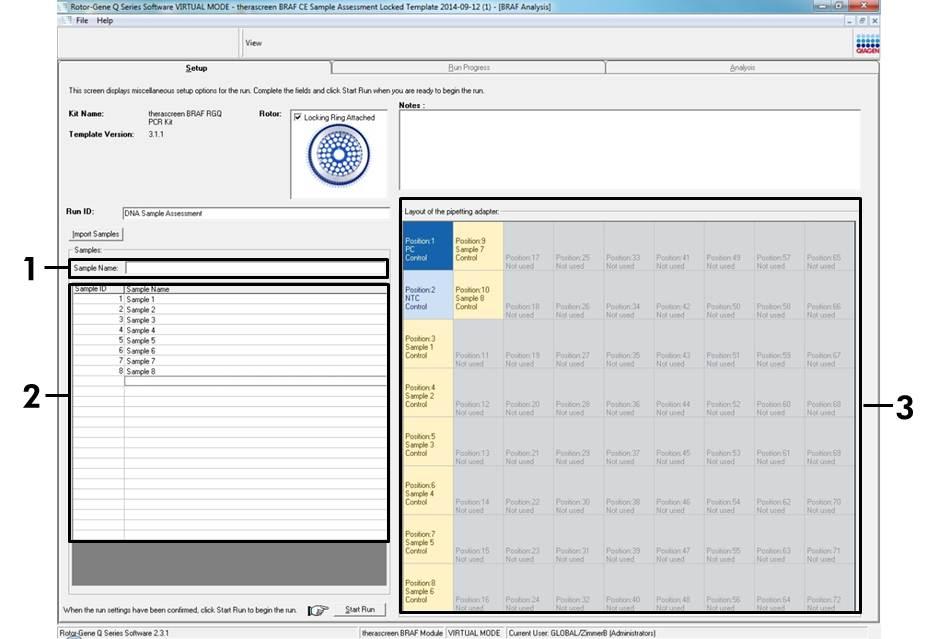Switch to the Run Progress tab
Viewport: 935px width, 639px height.
469,67
